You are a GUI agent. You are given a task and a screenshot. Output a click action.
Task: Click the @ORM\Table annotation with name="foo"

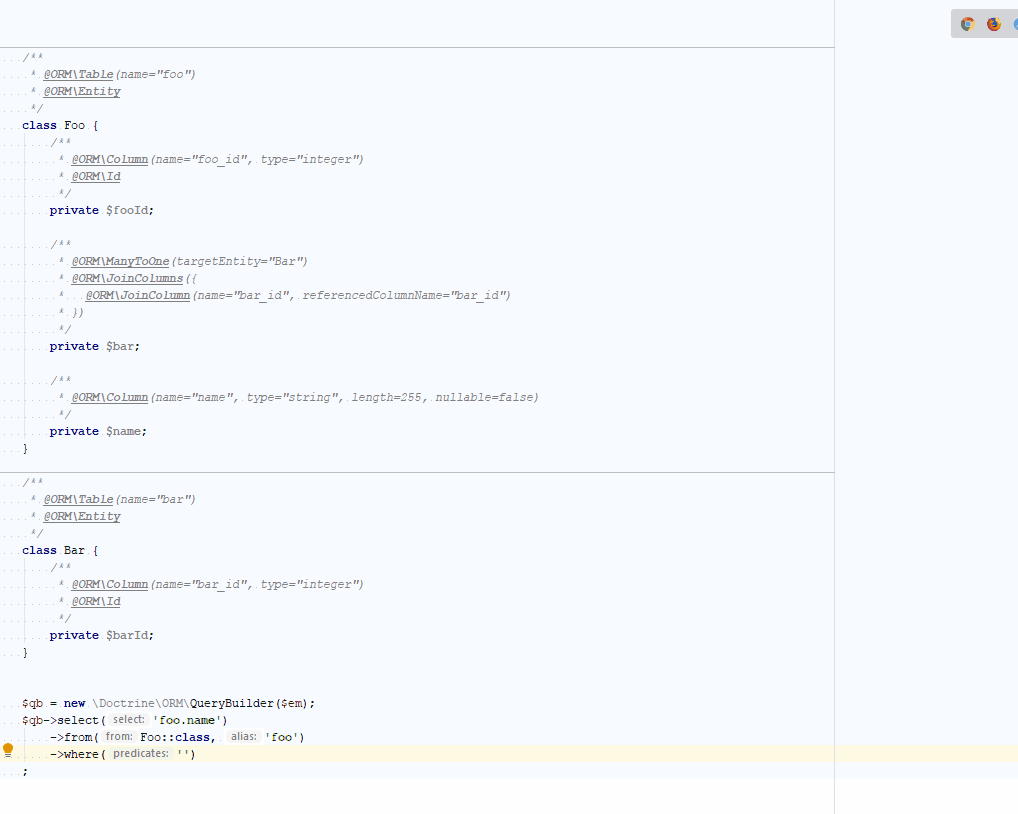[x=78, y=75]
